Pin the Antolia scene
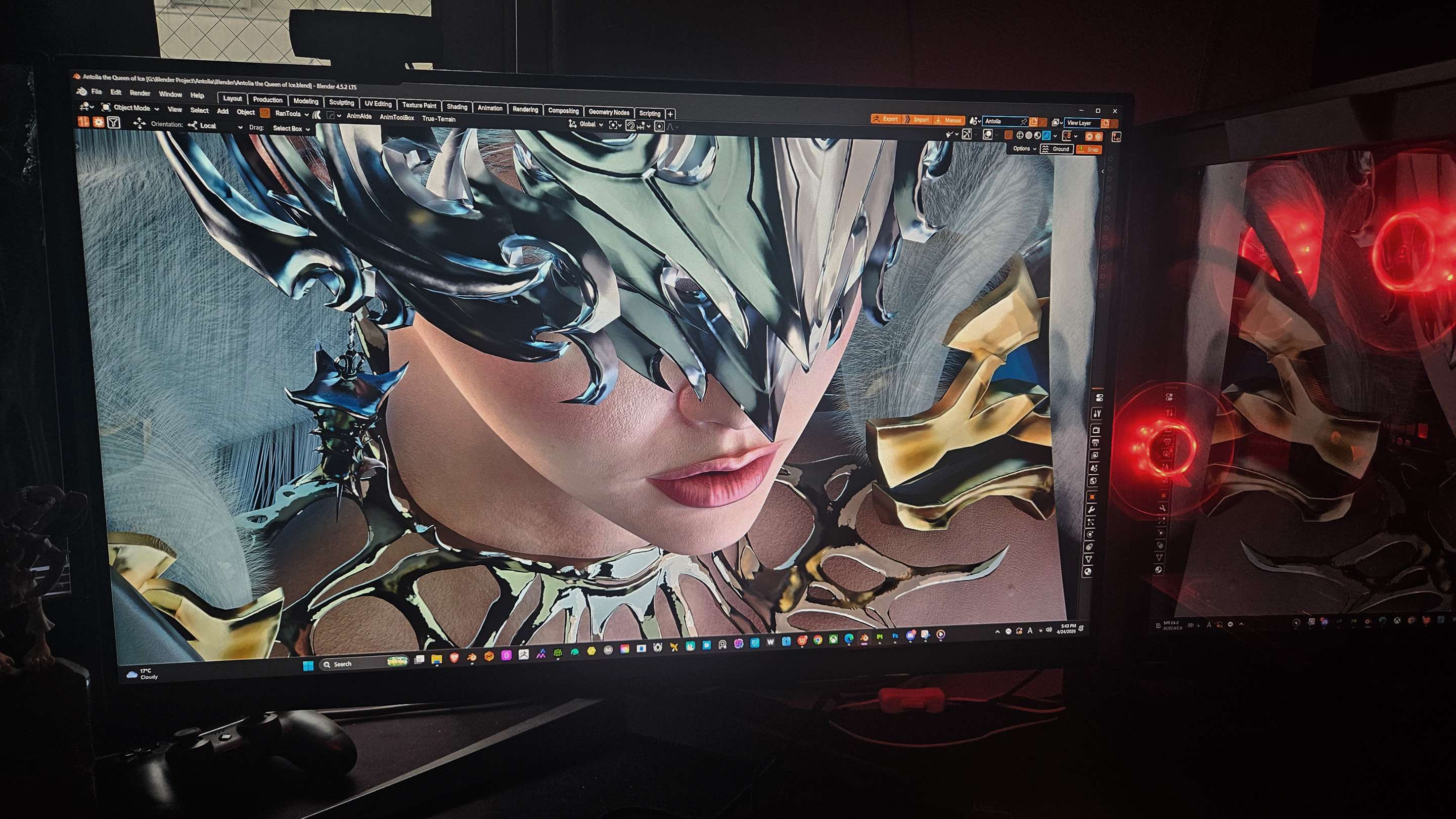Viewport: 1456px width, 819px height. 1024,121
